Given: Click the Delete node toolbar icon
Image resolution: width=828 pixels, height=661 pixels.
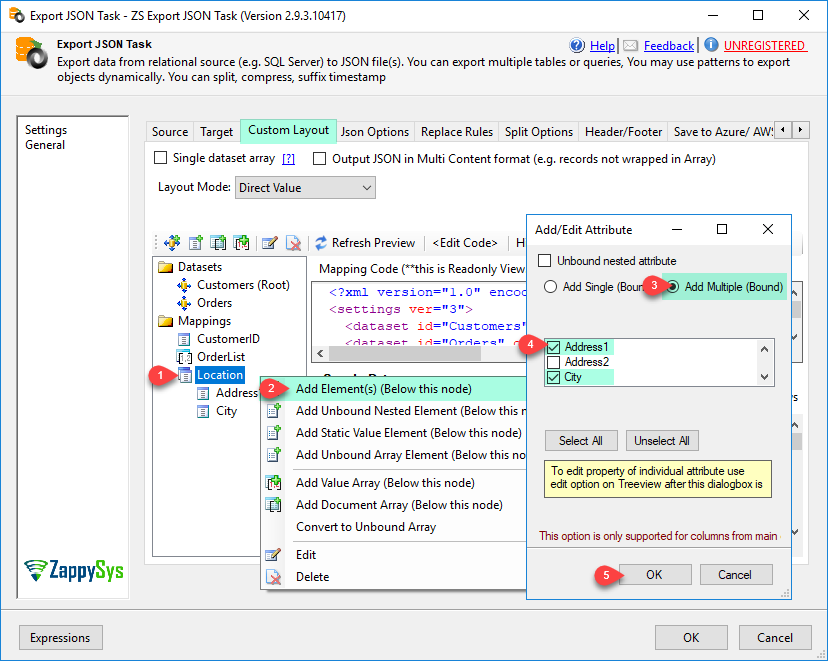Looking at the screenshot, I should (293, 243).
